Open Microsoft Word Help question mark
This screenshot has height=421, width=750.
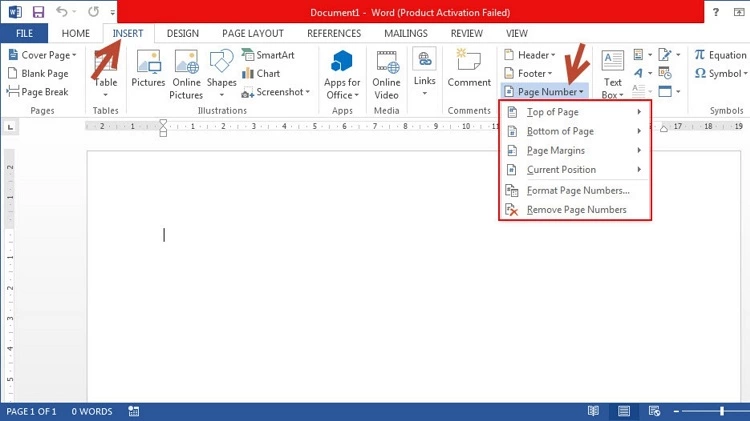point(716,12)
